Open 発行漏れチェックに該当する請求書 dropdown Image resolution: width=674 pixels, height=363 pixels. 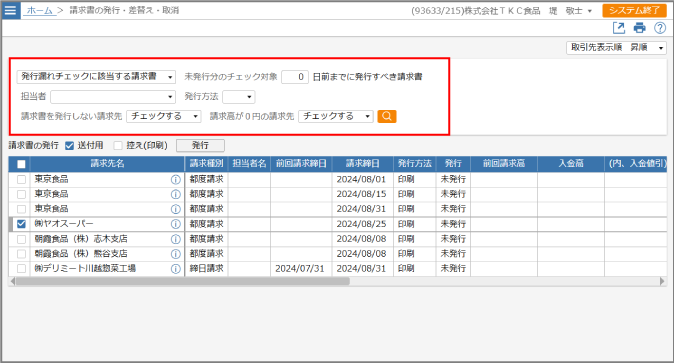point(96,77)
